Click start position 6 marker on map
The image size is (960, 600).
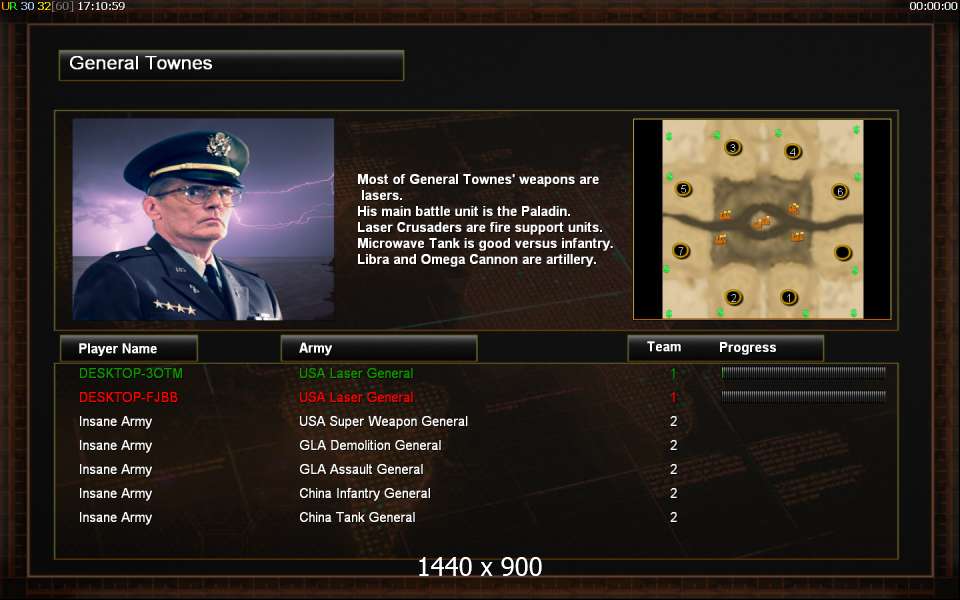[x=840, y=192]
